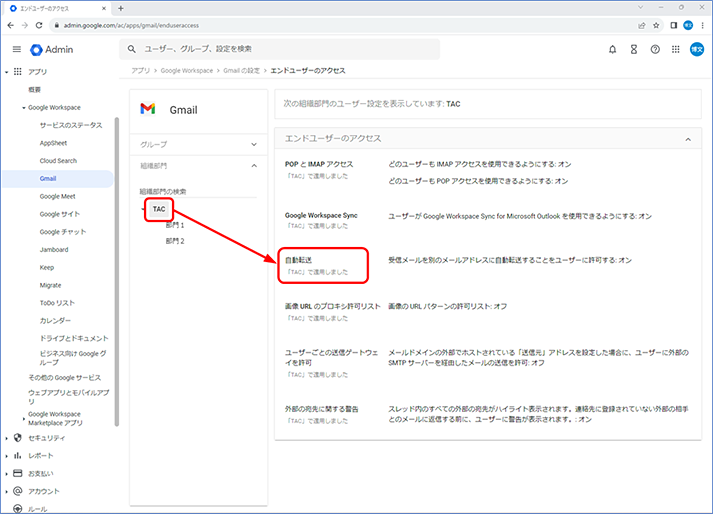Toggle the browser side panel

click(x=674, y=25)
